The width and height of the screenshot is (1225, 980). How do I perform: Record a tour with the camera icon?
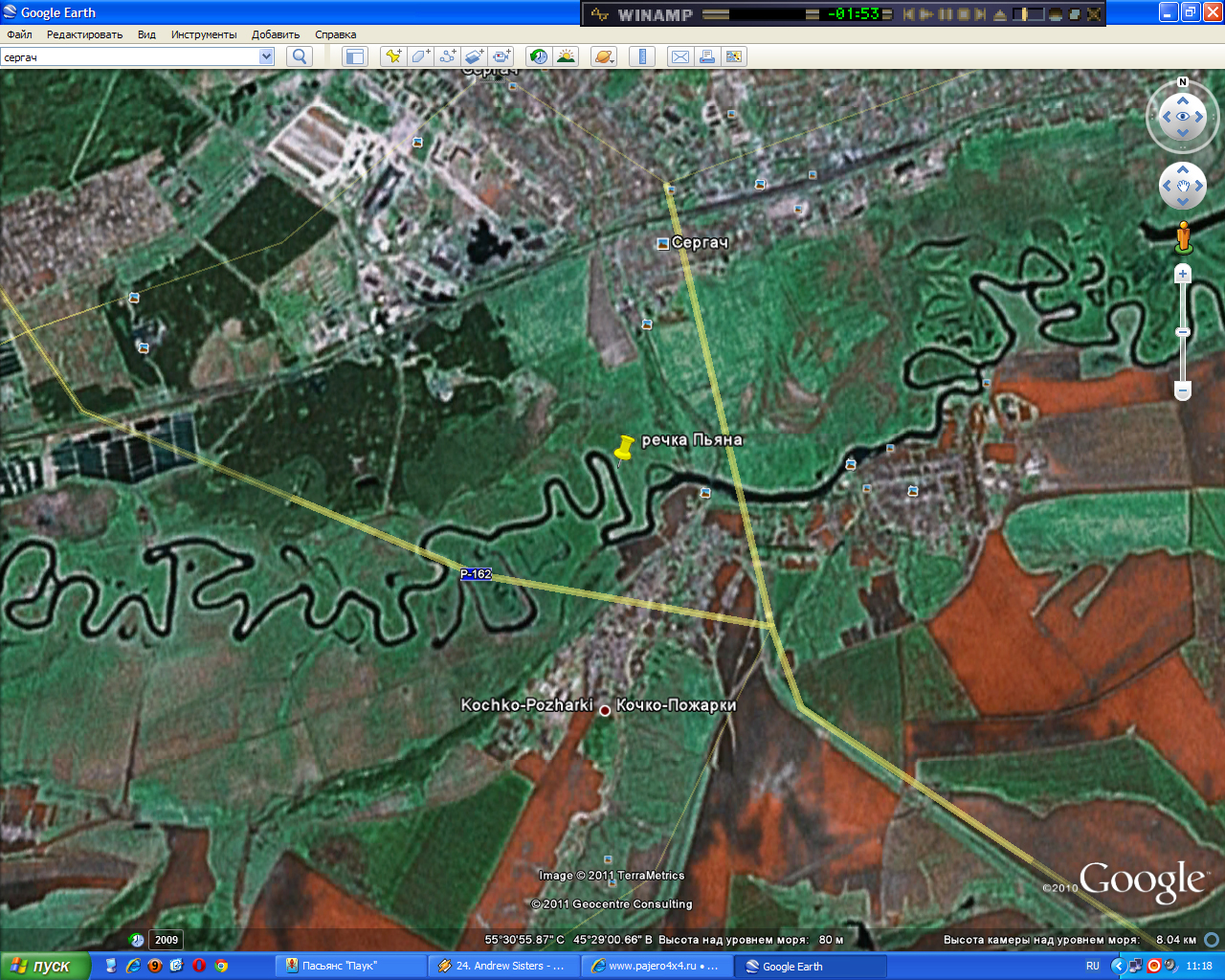(x=501, y=56)
